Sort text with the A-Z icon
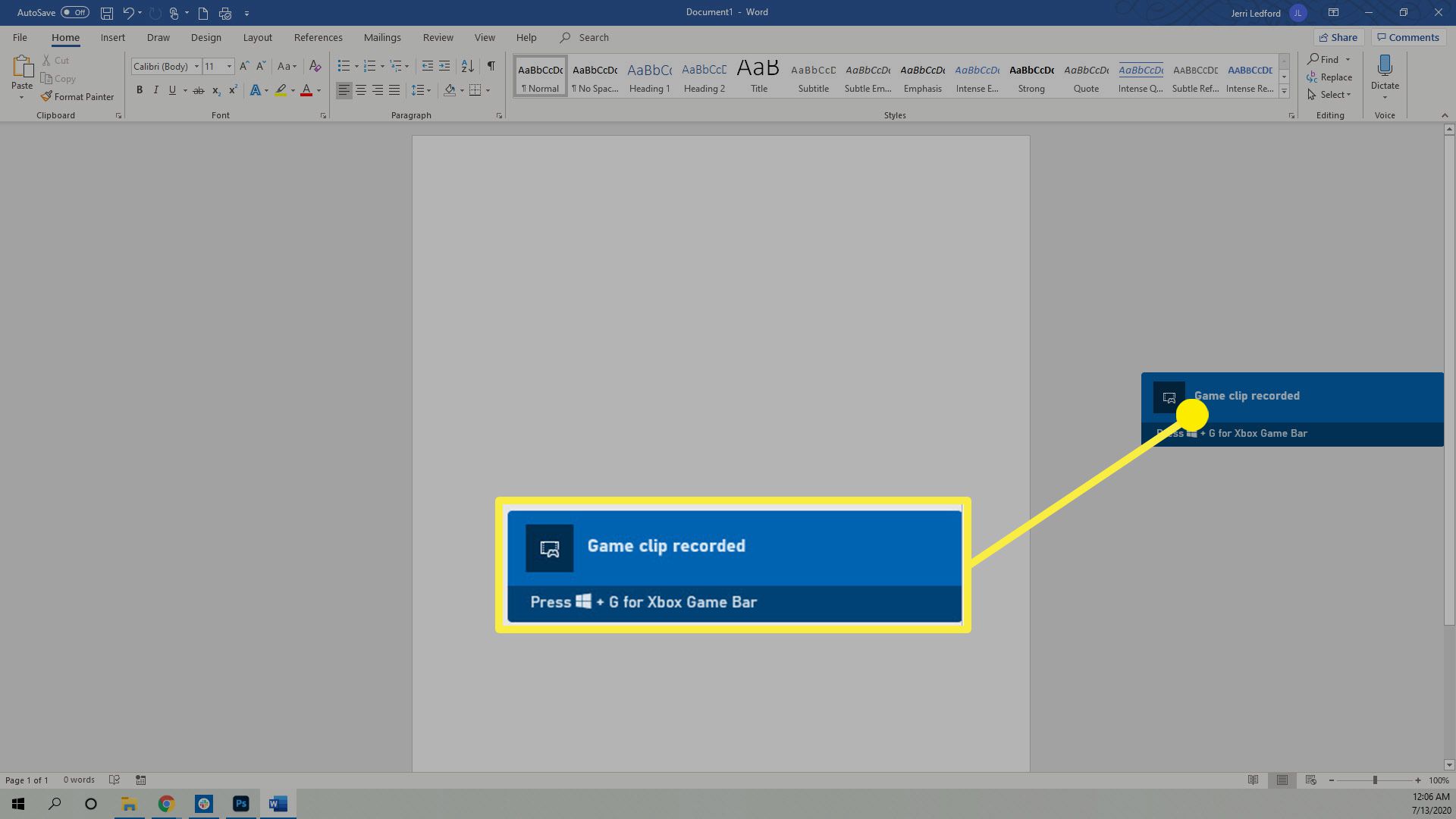 [468, 67]
